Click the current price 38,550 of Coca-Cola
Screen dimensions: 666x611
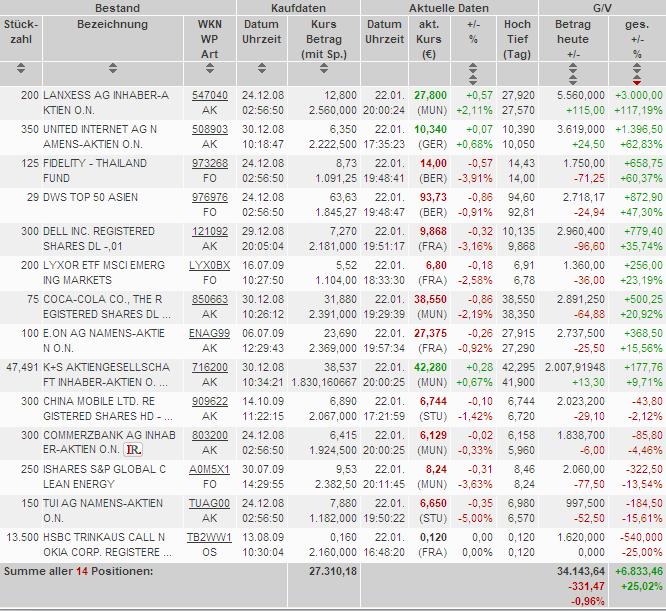pyautogui.click(x=430, y=299)
